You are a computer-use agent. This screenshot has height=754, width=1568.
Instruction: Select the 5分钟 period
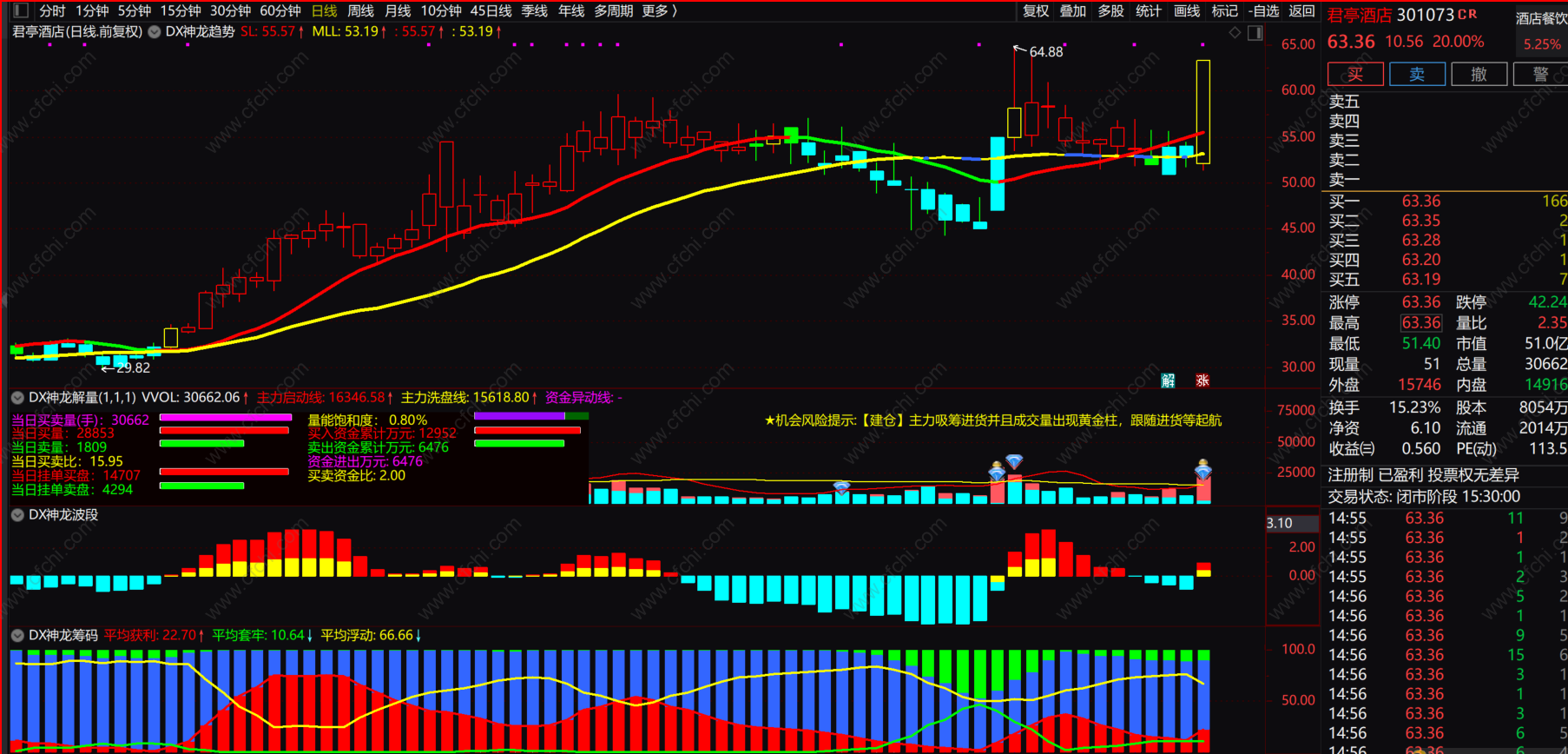pos(135,10)
